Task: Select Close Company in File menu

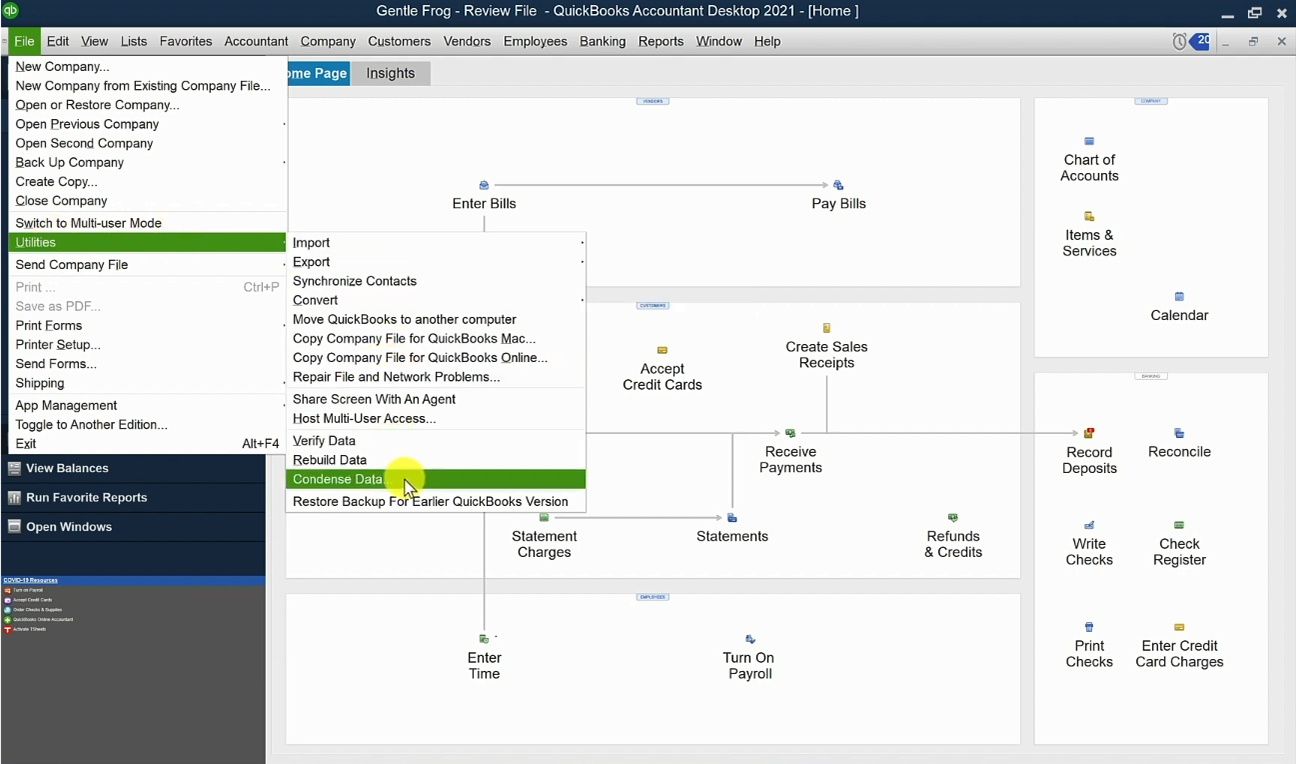Action: pyautogui.click(x=148, y=201)
